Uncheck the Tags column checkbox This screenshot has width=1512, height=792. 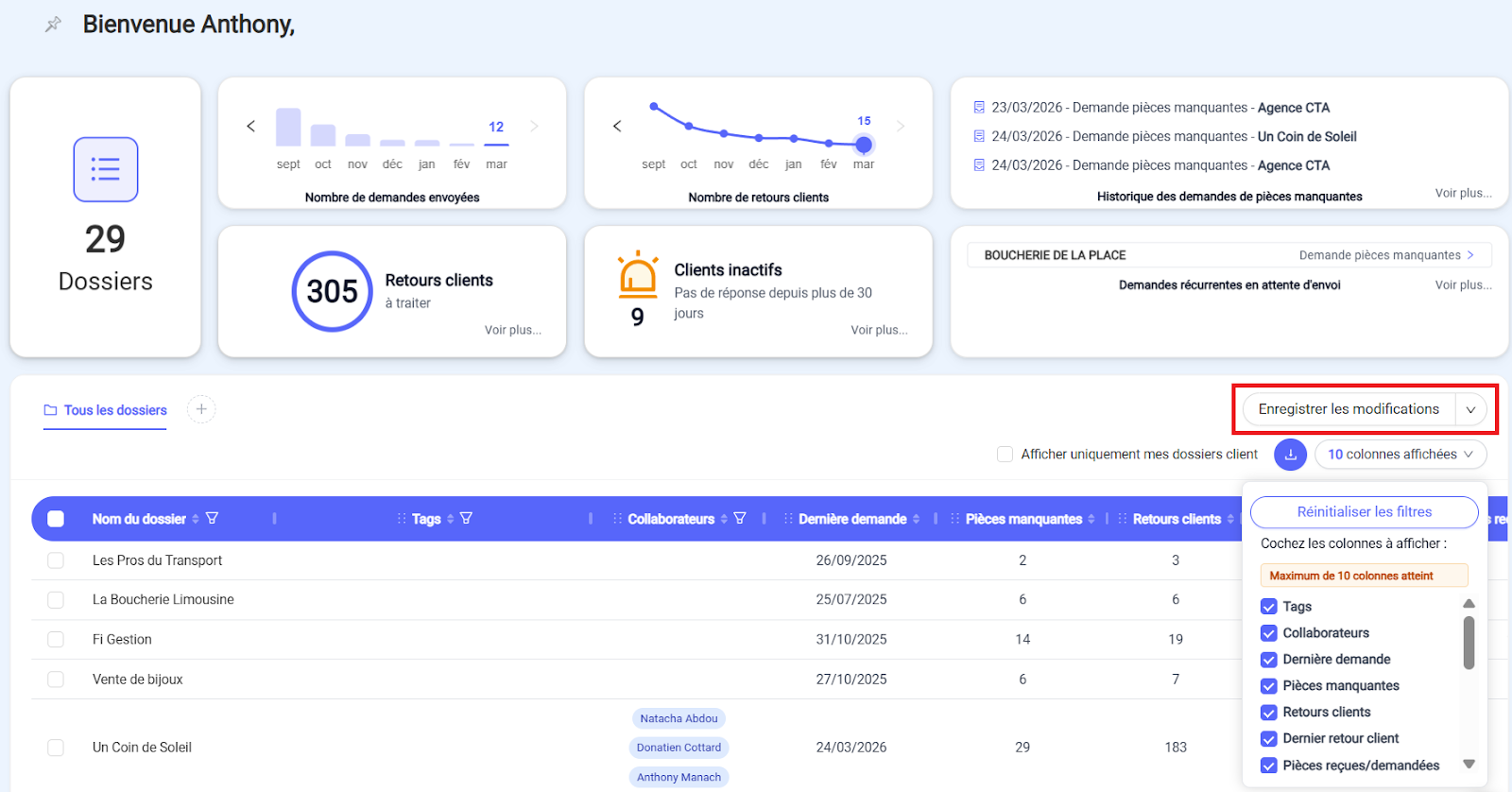(1269, 607)
